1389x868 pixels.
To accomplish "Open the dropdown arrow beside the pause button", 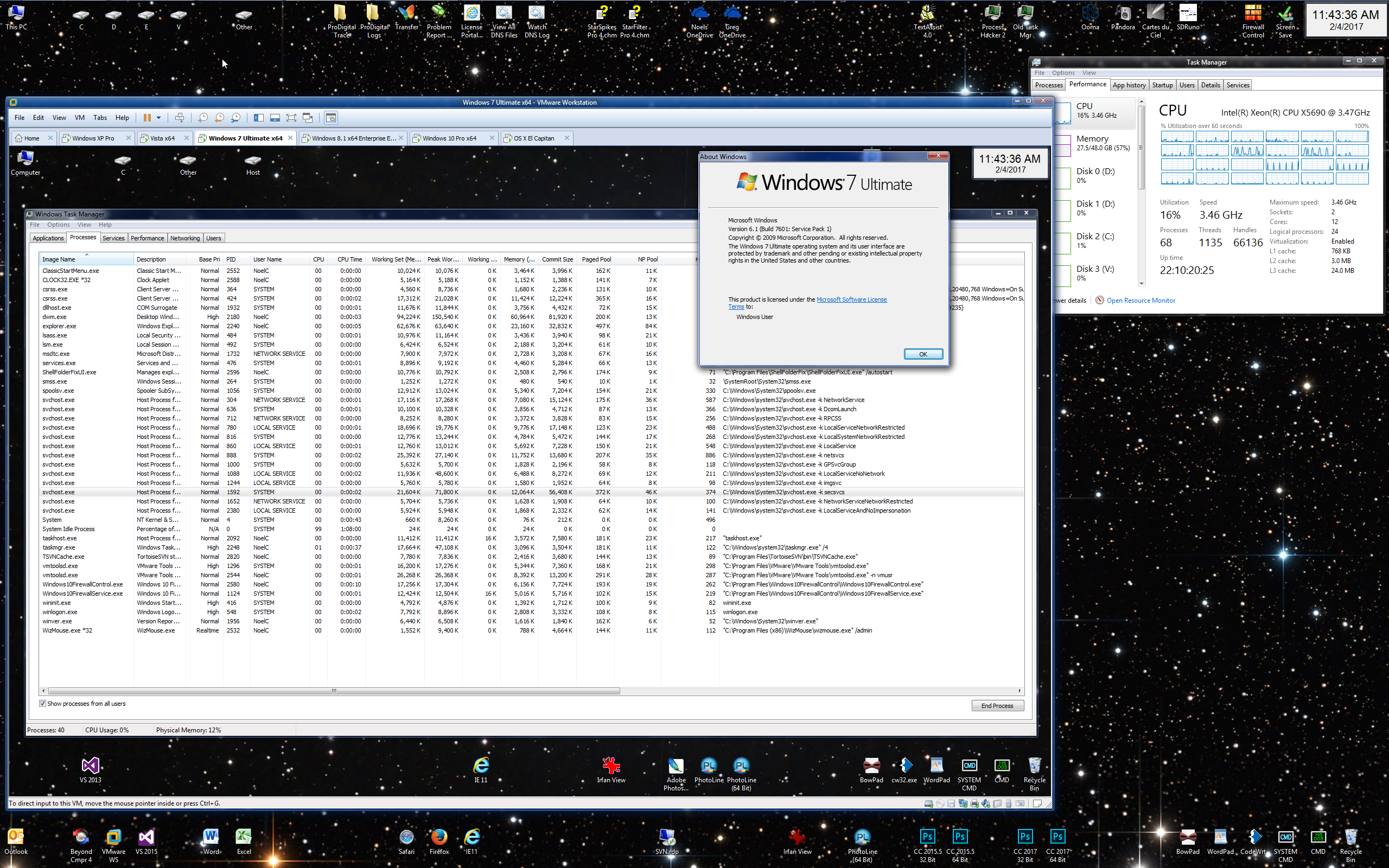I will click(x=158, y=118).
